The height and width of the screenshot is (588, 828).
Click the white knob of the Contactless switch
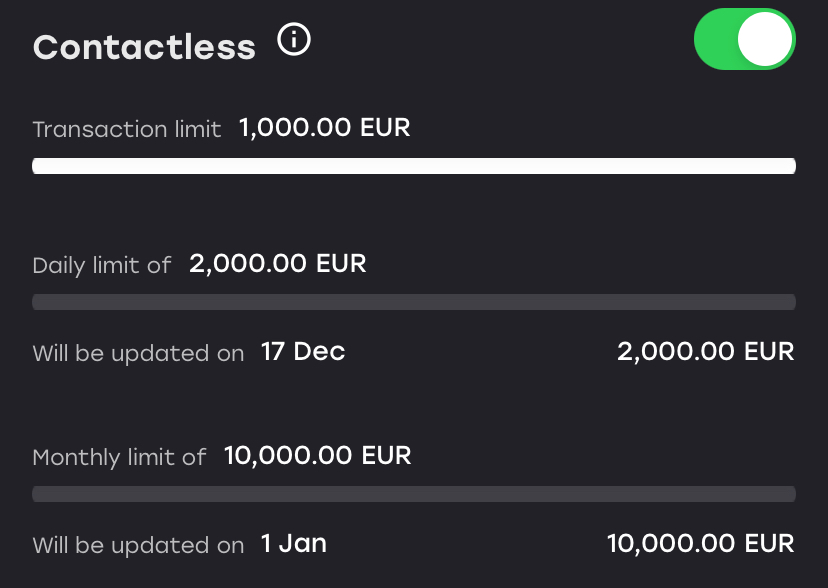(x=765, y=41)
